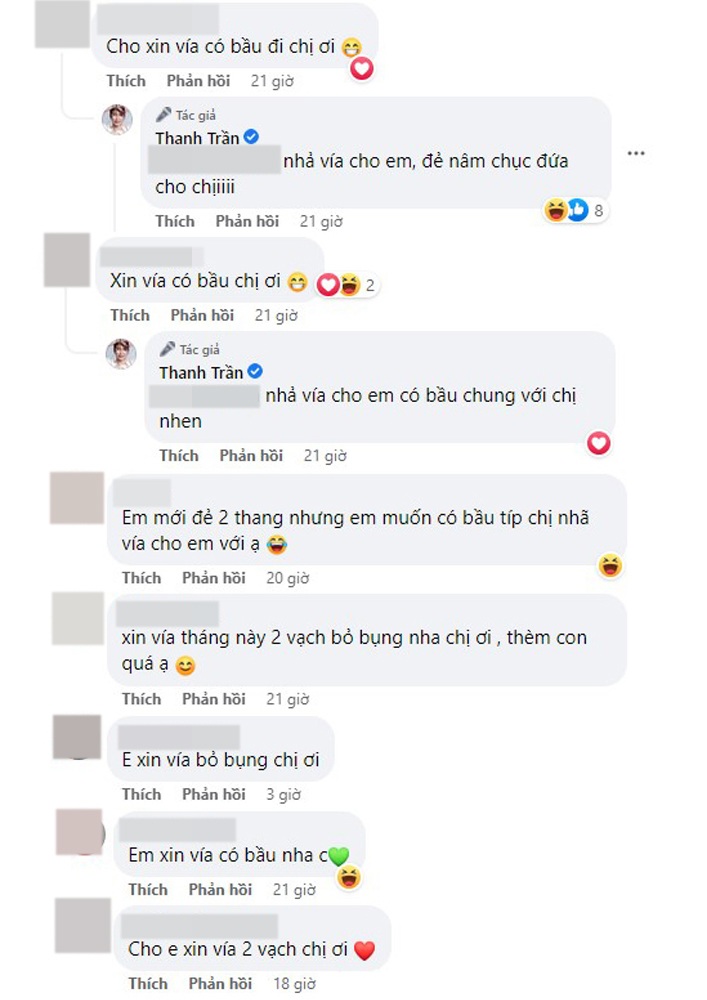Click the haha reaction on 'Em xin vía có bầu nha' comment
Image resolution: width=707 pixels, height=1000 pixels.
pyautogui.click(x=349, y=878)
